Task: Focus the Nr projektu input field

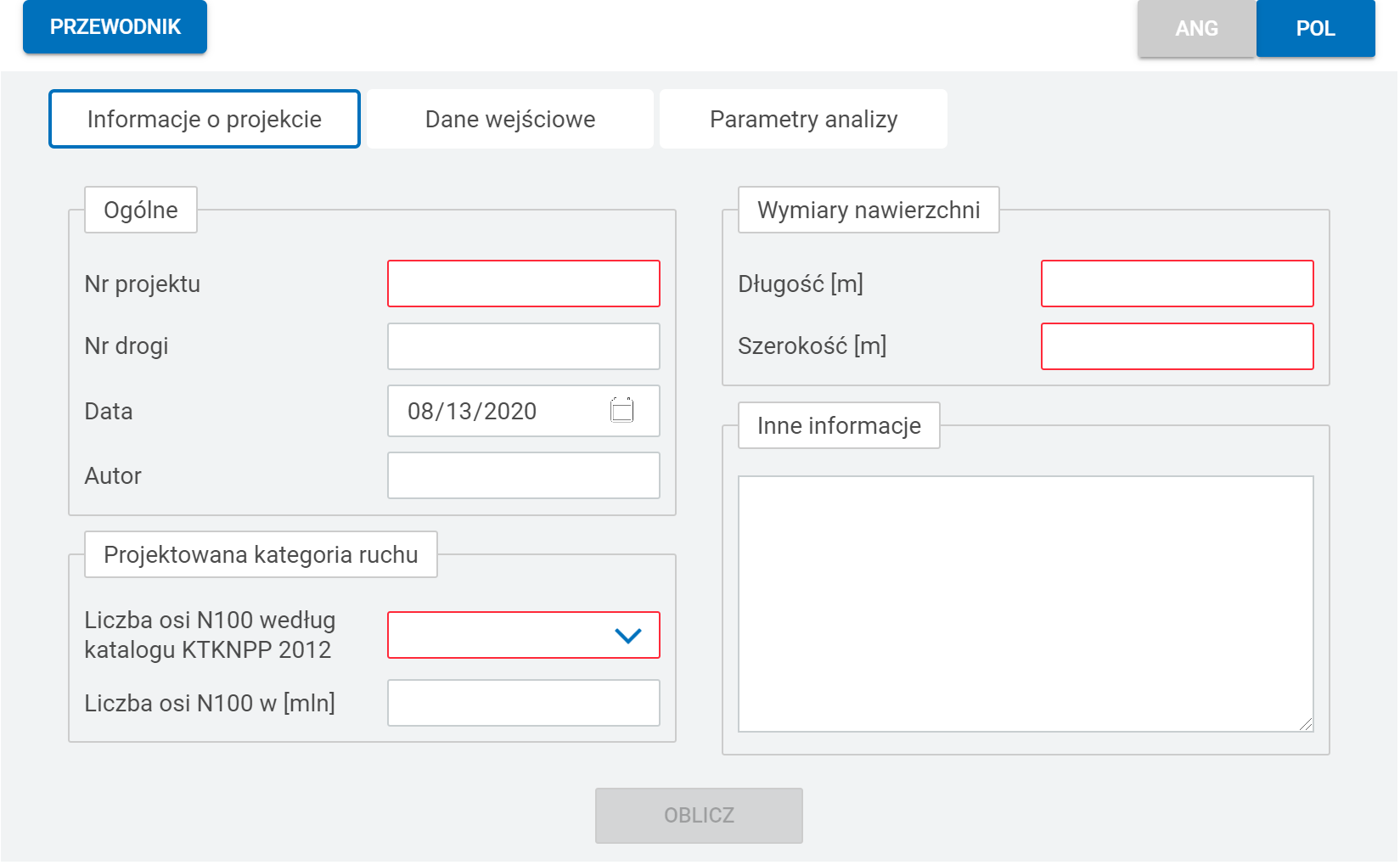Action: click(523, 284)
